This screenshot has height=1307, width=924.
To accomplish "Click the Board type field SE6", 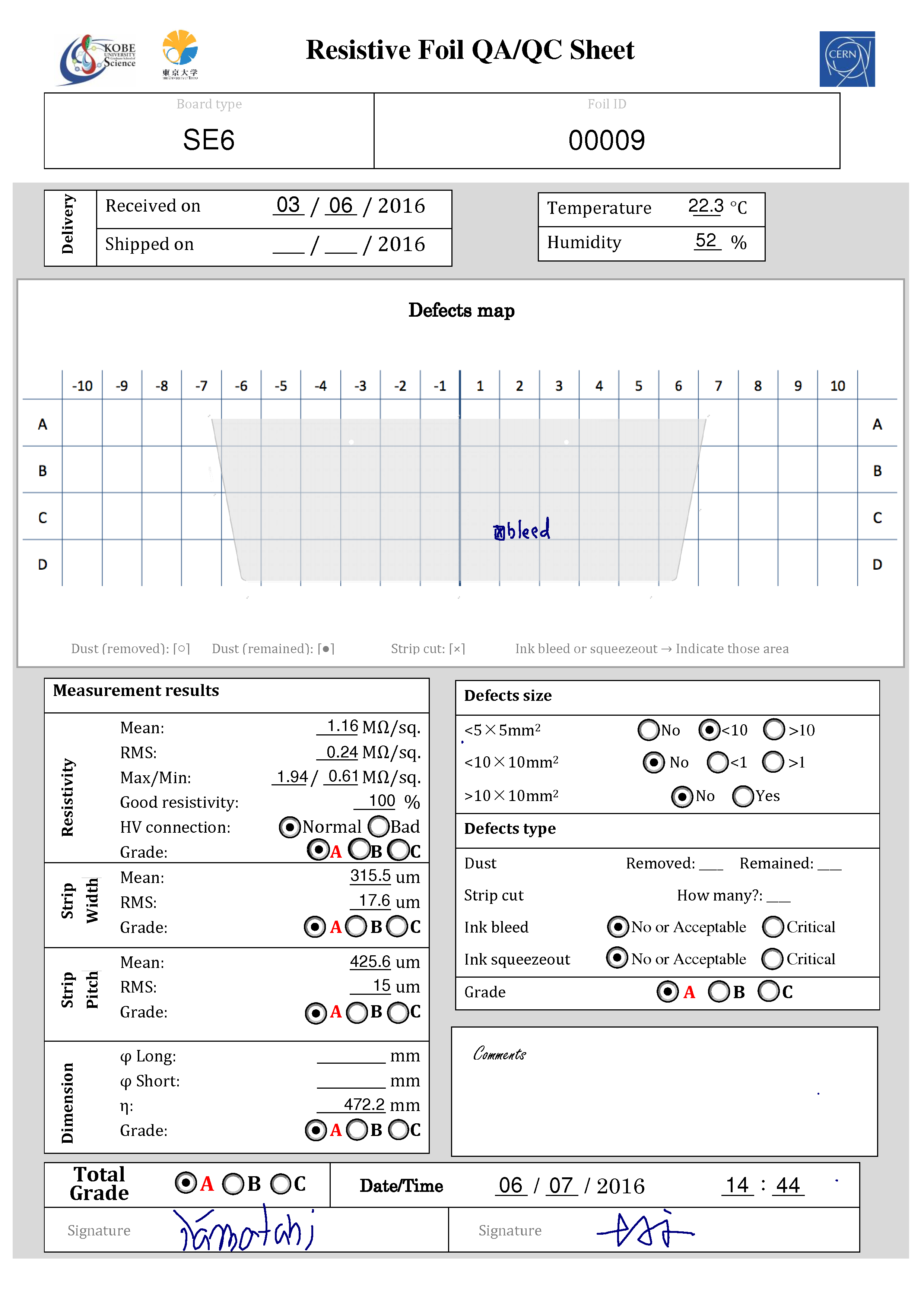I will point(209,140).
